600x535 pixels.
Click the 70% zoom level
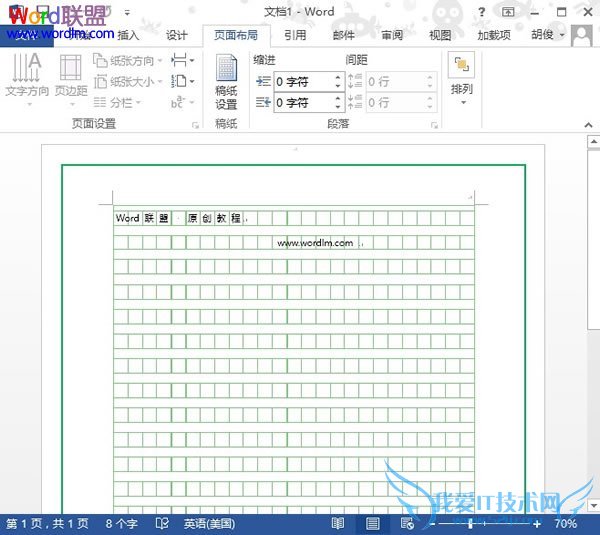coord(566,524)
